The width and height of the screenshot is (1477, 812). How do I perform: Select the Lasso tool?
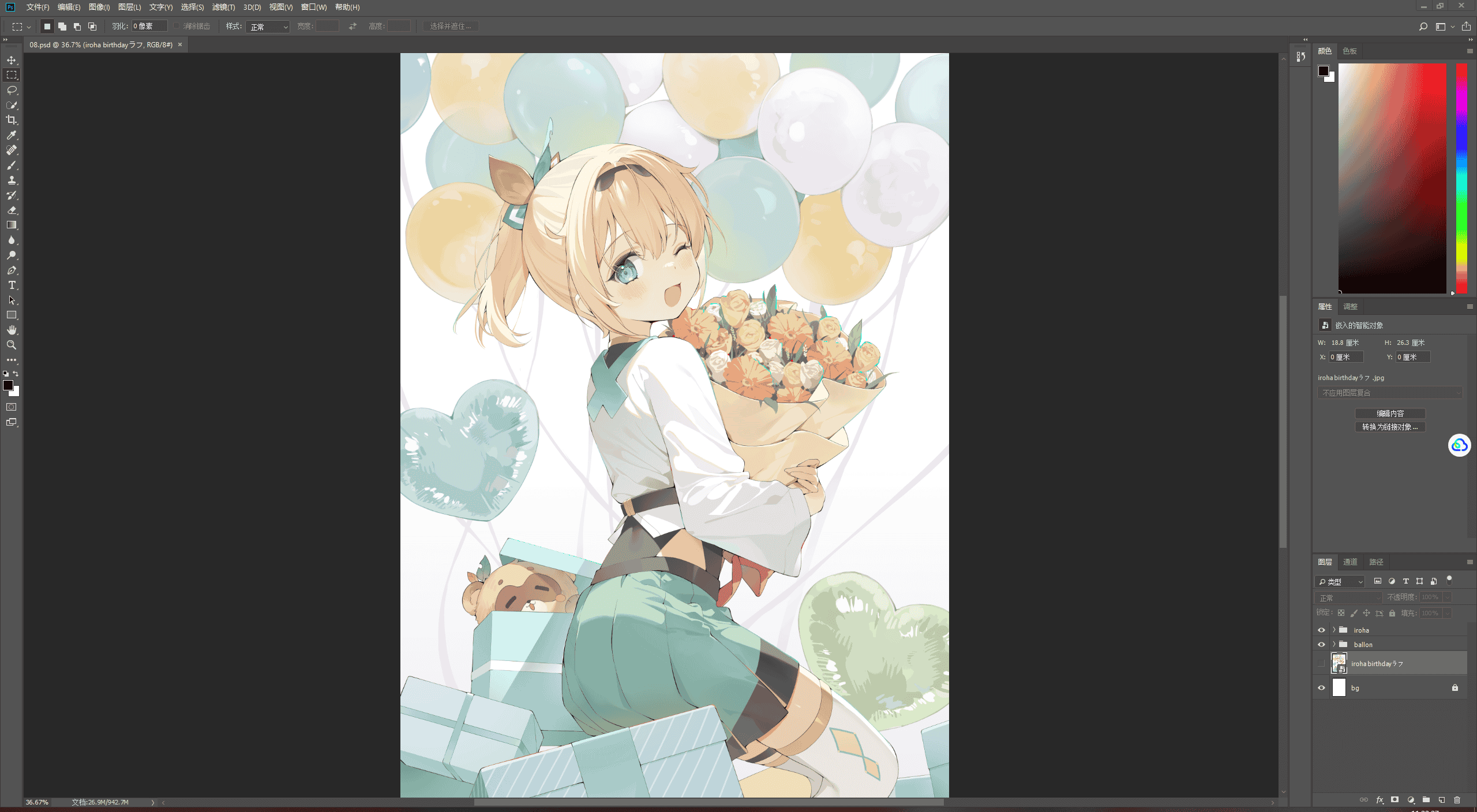click(12, 90)
